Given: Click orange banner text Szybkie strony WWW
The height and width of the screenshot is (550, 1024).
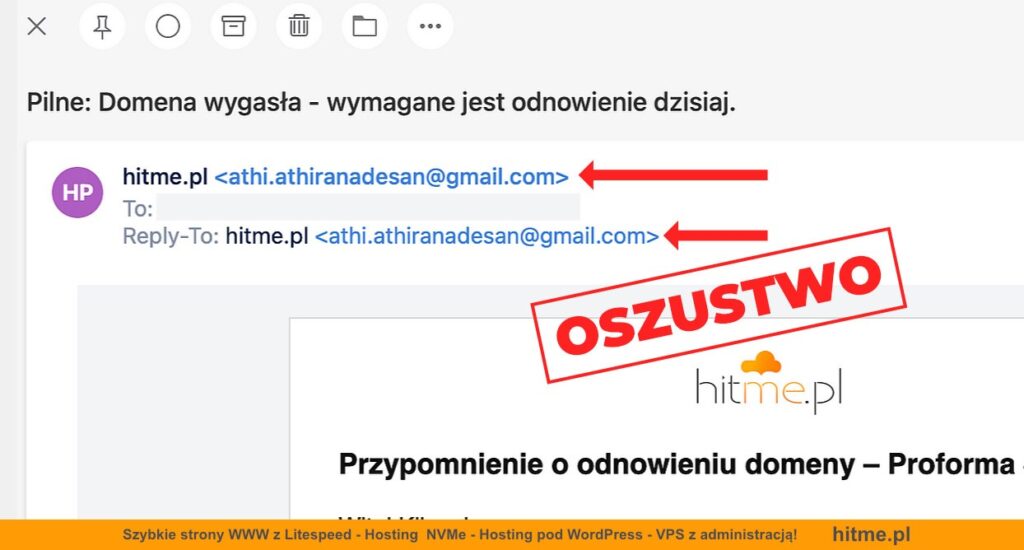Looking at the screenshot, I should (195, 534).
